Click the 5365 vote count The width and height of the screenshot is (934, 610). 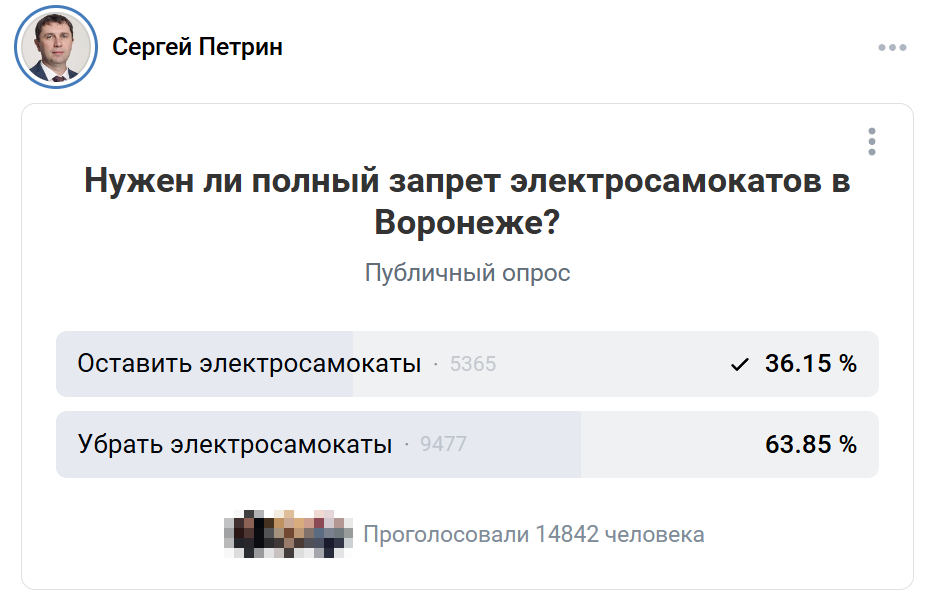473,365
